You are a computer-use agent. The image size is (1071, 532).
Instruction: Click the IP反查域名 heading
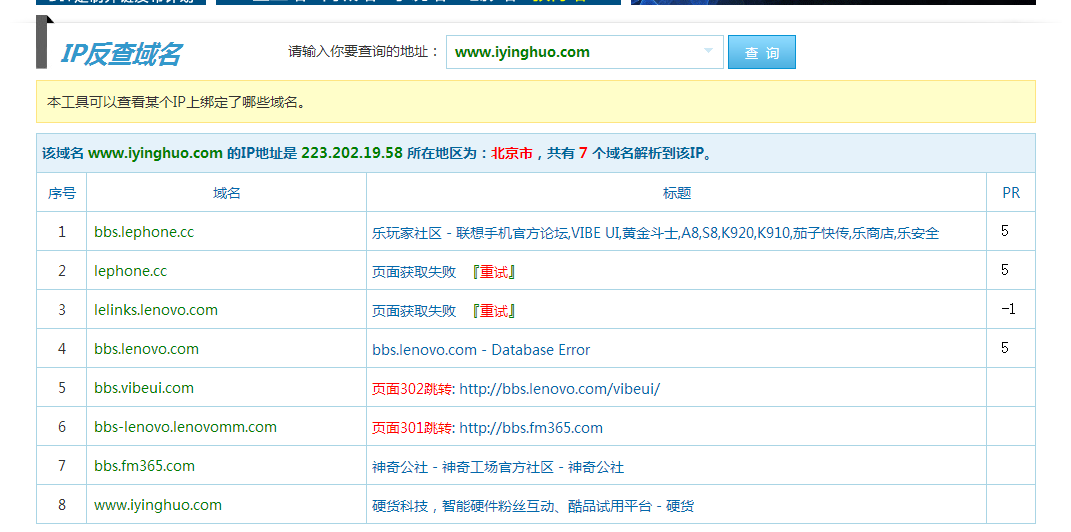[121, 54]
